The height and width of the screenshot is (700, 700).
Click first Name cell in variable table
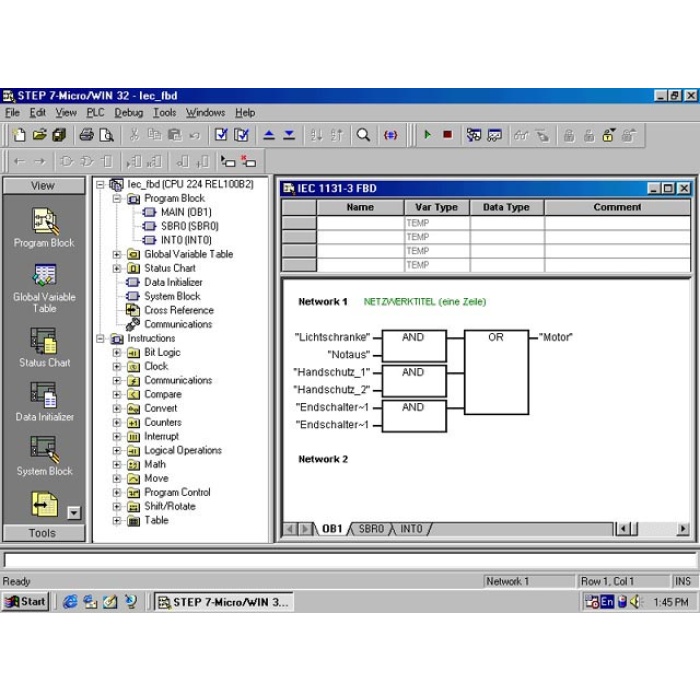[360, 223]
